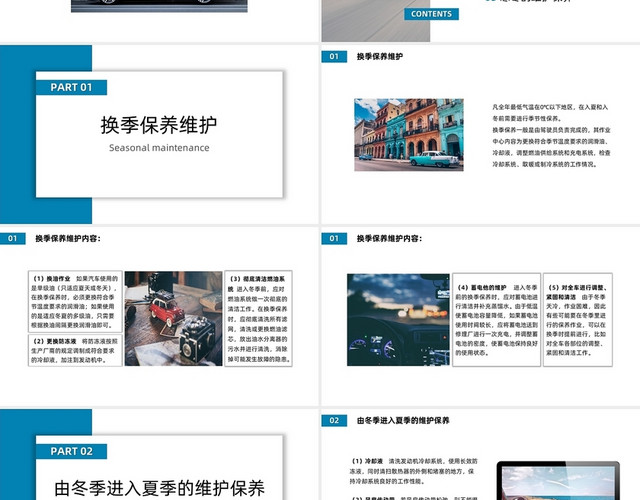Open the gray road photo beside CONTENTS
This screenshot has height=500, width=640.
pos(376,21)
